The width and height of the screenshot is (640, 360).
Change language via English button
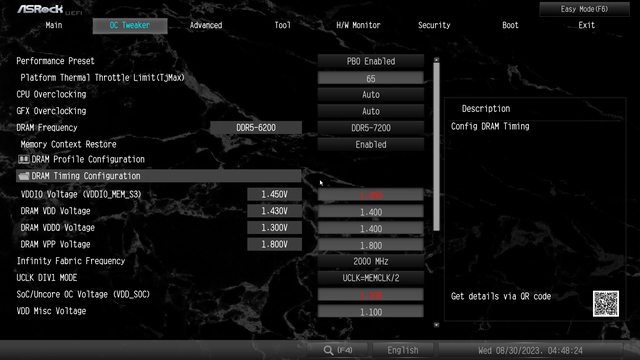402,350
